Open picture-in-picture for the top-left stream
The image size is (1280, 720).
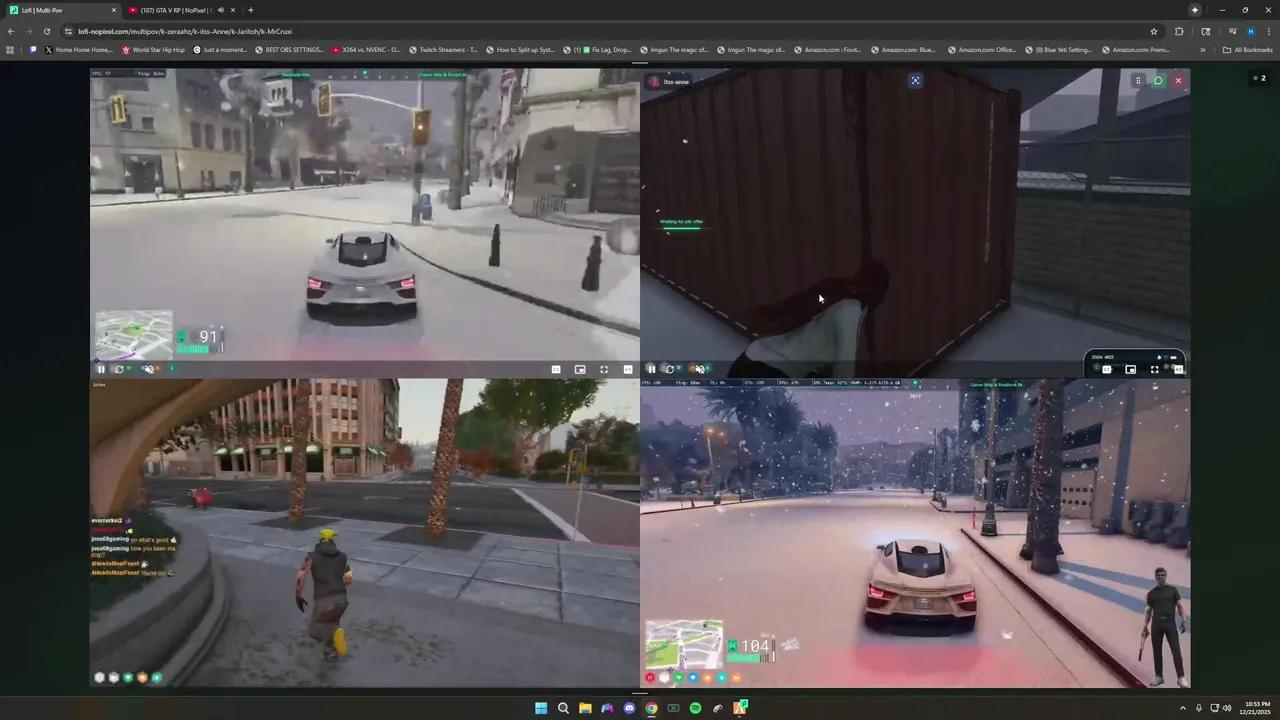pyautogui.click(x=580, y=369)
